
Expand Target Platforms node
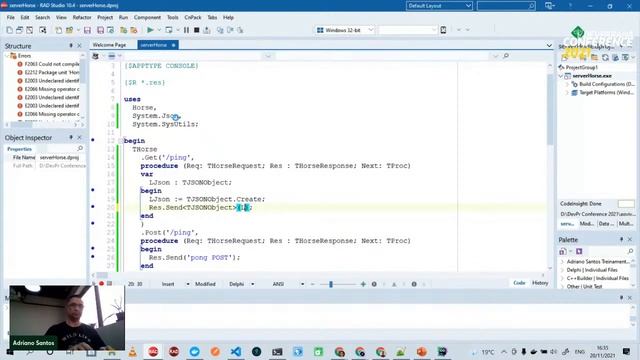click(x=567, y=93)
